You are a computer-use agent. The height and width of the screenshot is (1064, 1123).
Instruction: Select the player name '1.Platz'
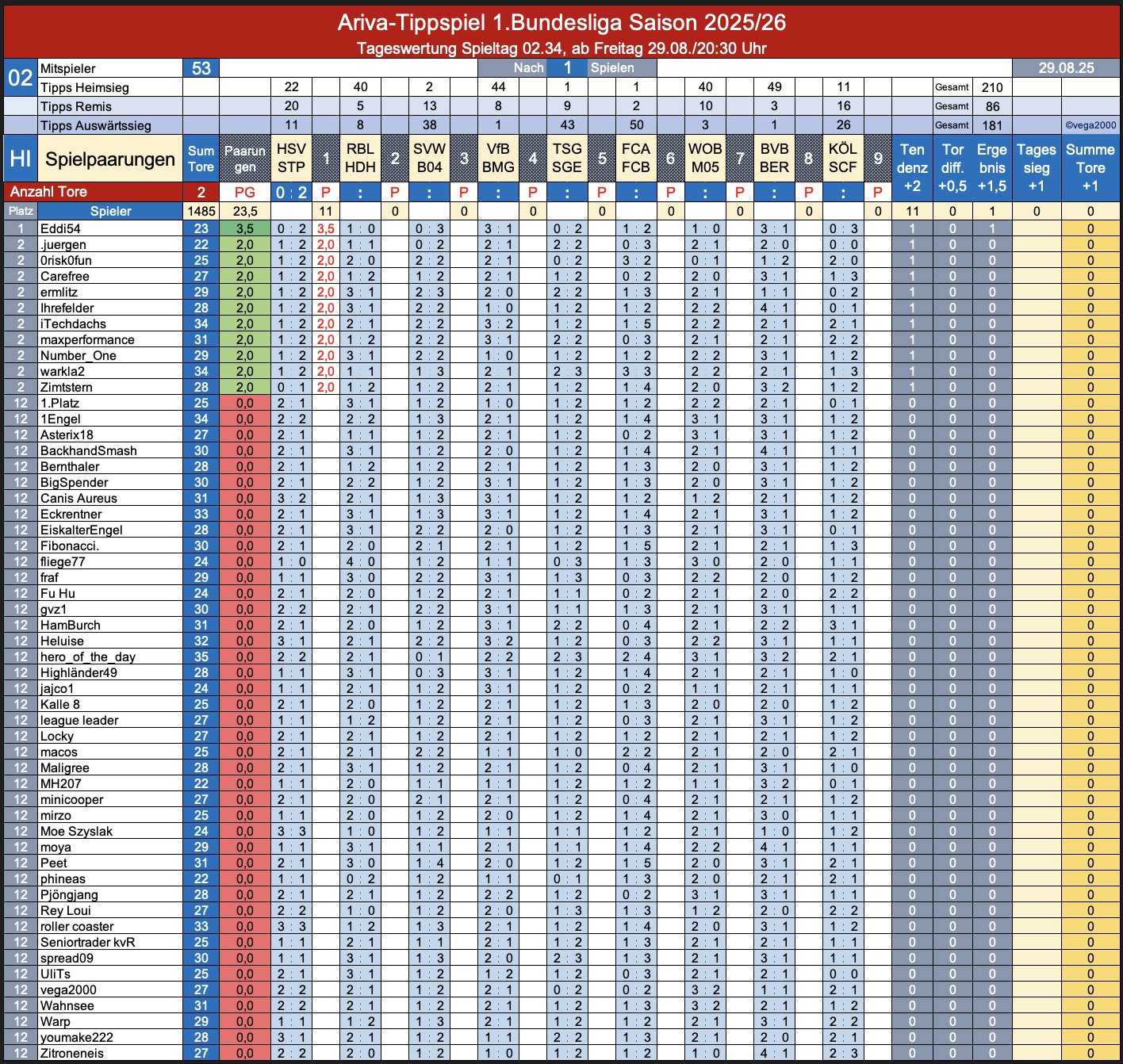59,403
